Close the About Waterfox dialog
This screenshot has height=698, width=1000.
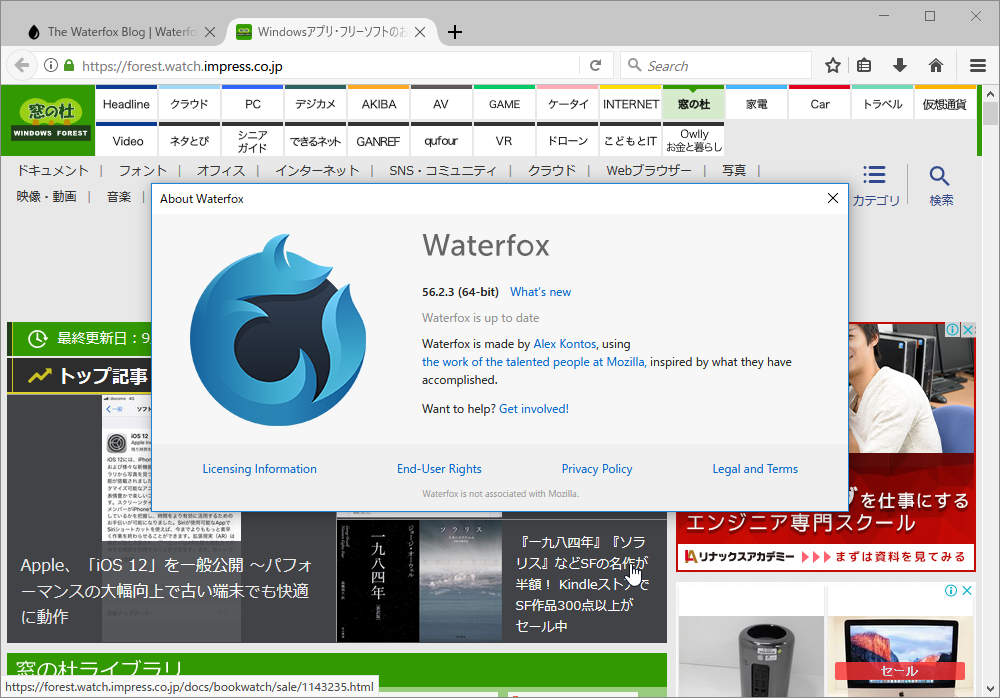click(833, 198)
